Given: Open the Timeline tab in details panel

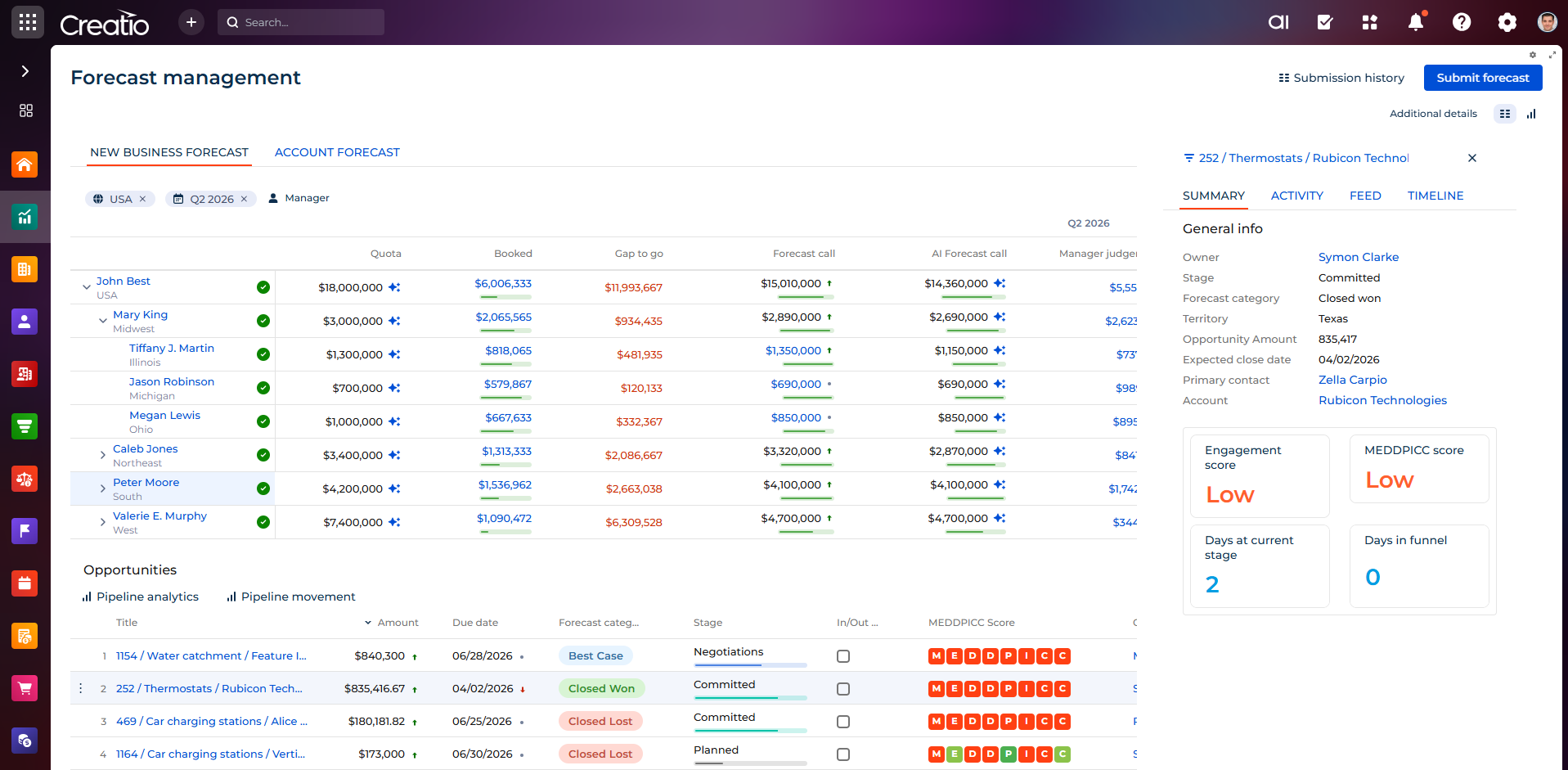Looking at the screenshot, I should click(1435, 196).
